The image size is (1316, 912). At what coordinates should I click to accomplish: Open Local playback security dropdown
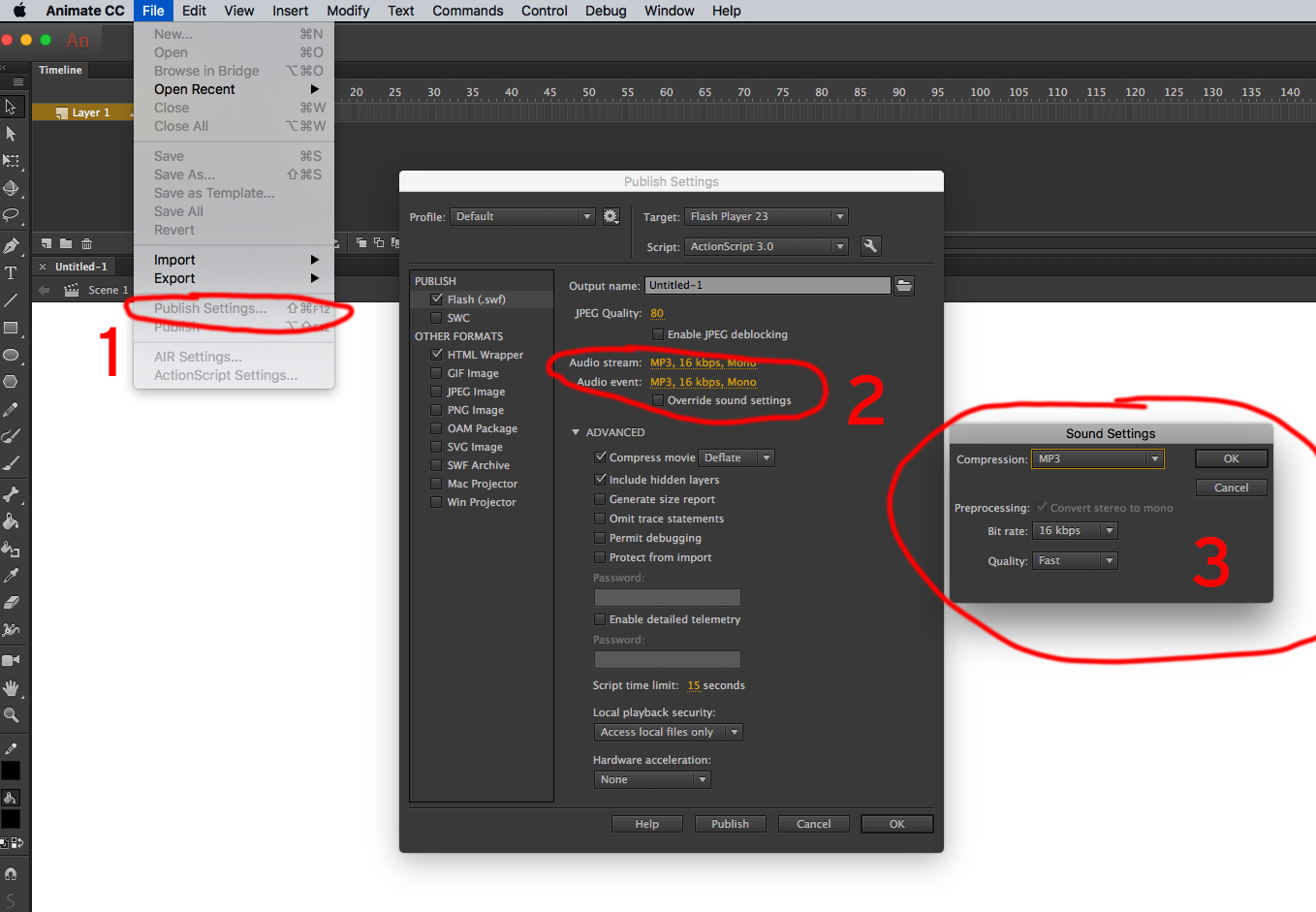(x=668, y=732)
